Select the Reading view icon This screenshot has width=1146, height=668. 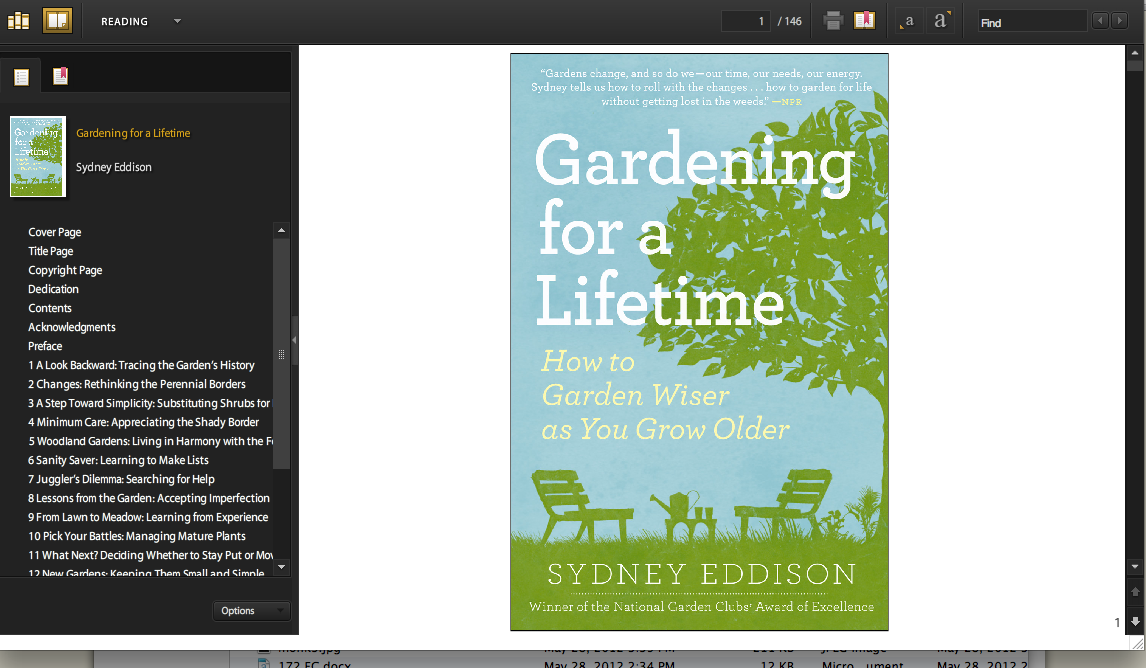point(57,20)
